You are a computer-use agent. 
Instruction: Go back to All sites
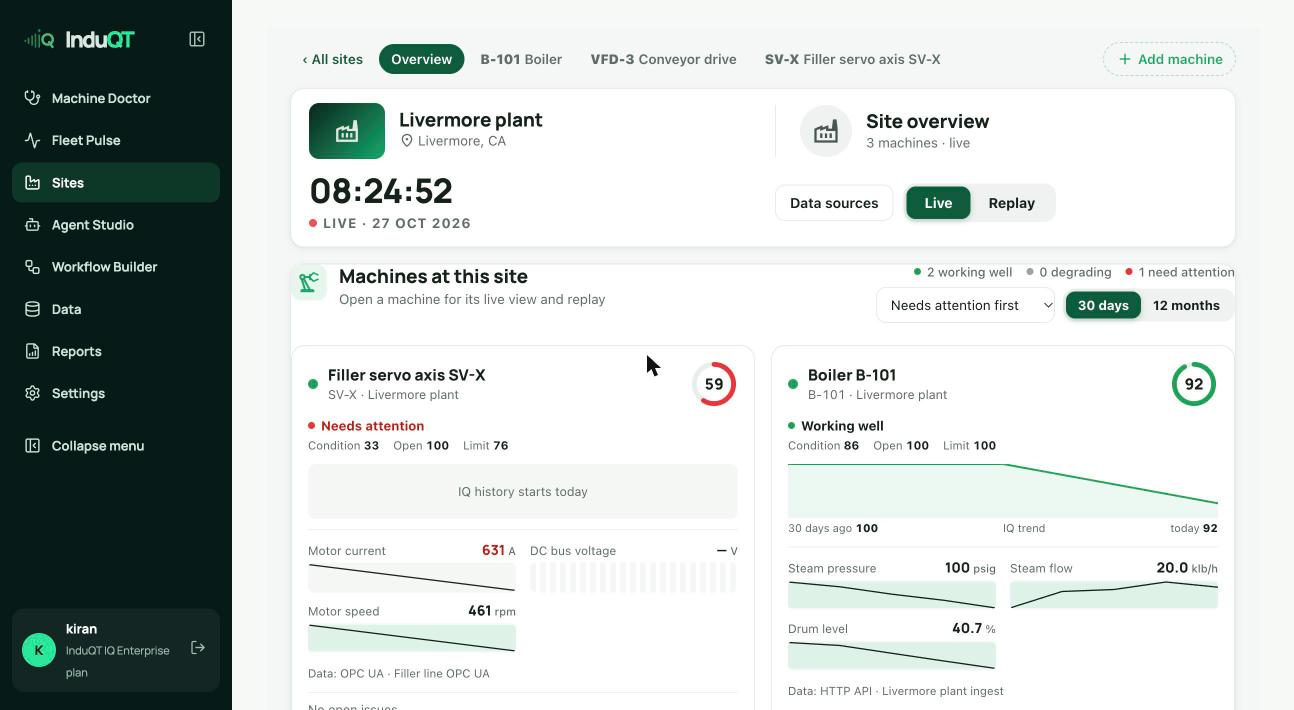coord(333,59)
